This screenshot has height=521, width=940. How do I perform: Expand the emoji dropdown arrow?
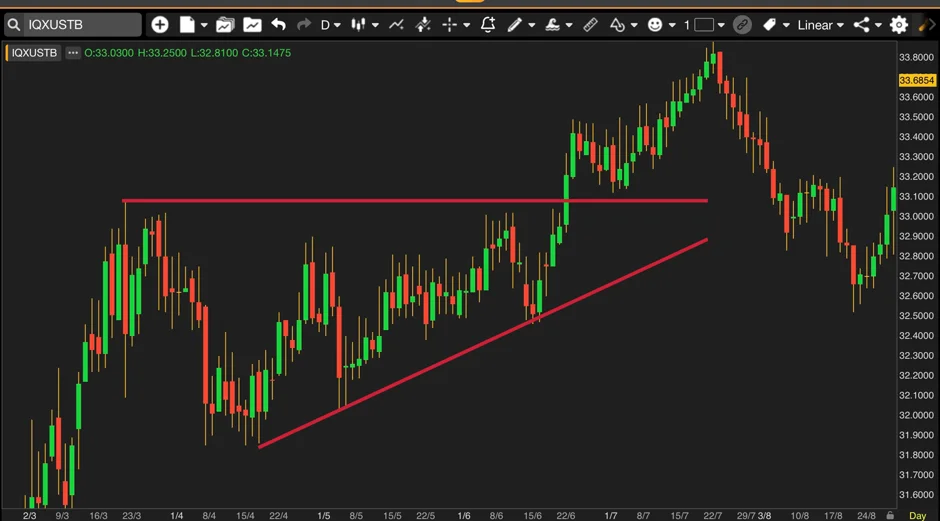pos(672,25)
